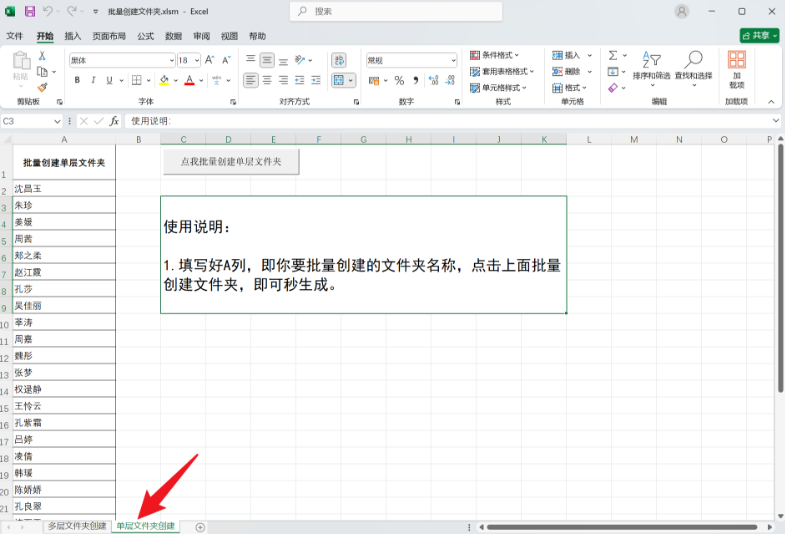The height and width of the screenshot is (534, 785).
Task: Click the percent style icon
Action: (x=399, y=81)
